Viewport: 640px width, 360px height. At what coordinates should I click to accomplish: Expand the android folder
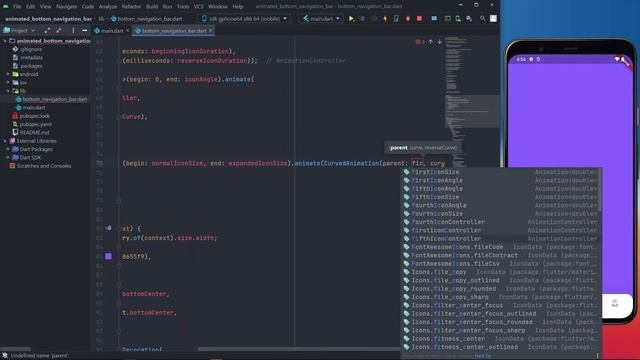click(8, 74)
